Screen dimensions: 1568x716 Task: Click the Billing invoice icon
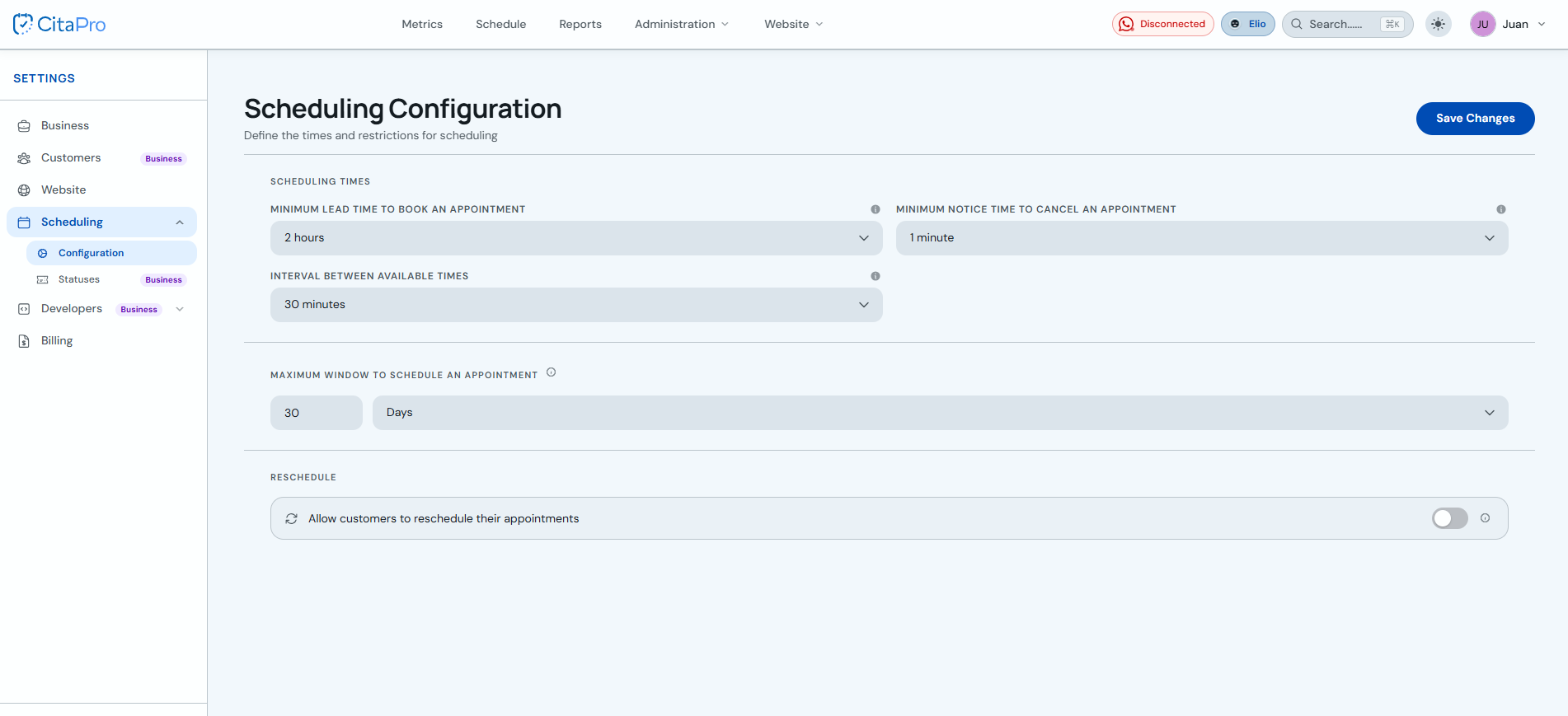[x=24, y=341]
